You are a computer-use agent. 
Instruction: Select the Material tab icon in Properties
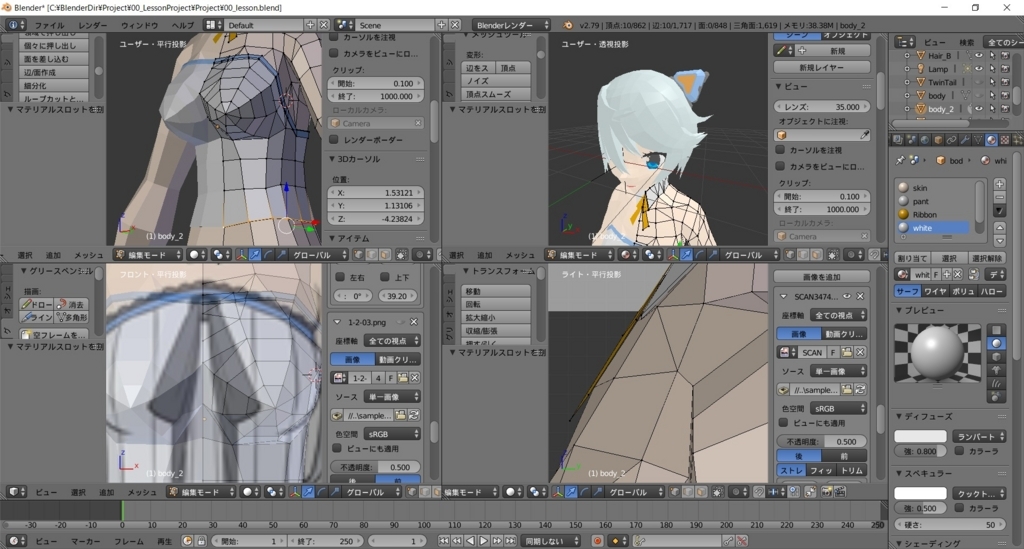[x=991, y=140]
